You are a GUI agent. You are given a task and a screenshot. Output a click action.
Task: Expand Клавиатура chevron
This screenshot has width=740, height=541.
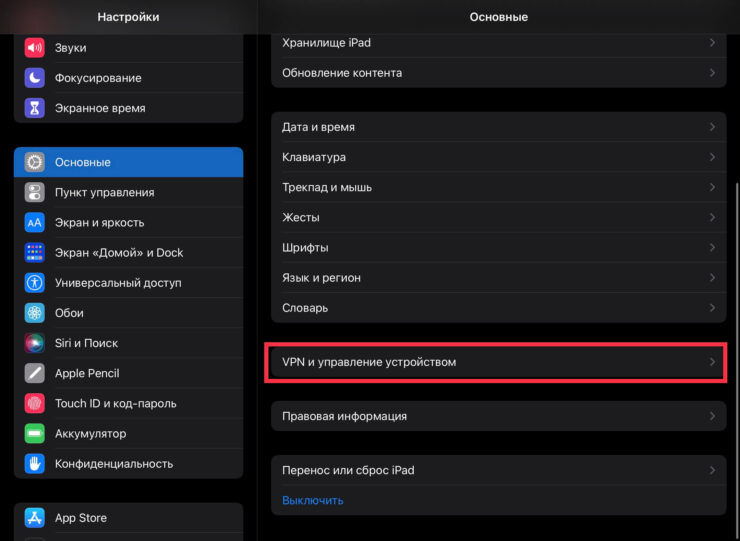(x=712, y=157)
